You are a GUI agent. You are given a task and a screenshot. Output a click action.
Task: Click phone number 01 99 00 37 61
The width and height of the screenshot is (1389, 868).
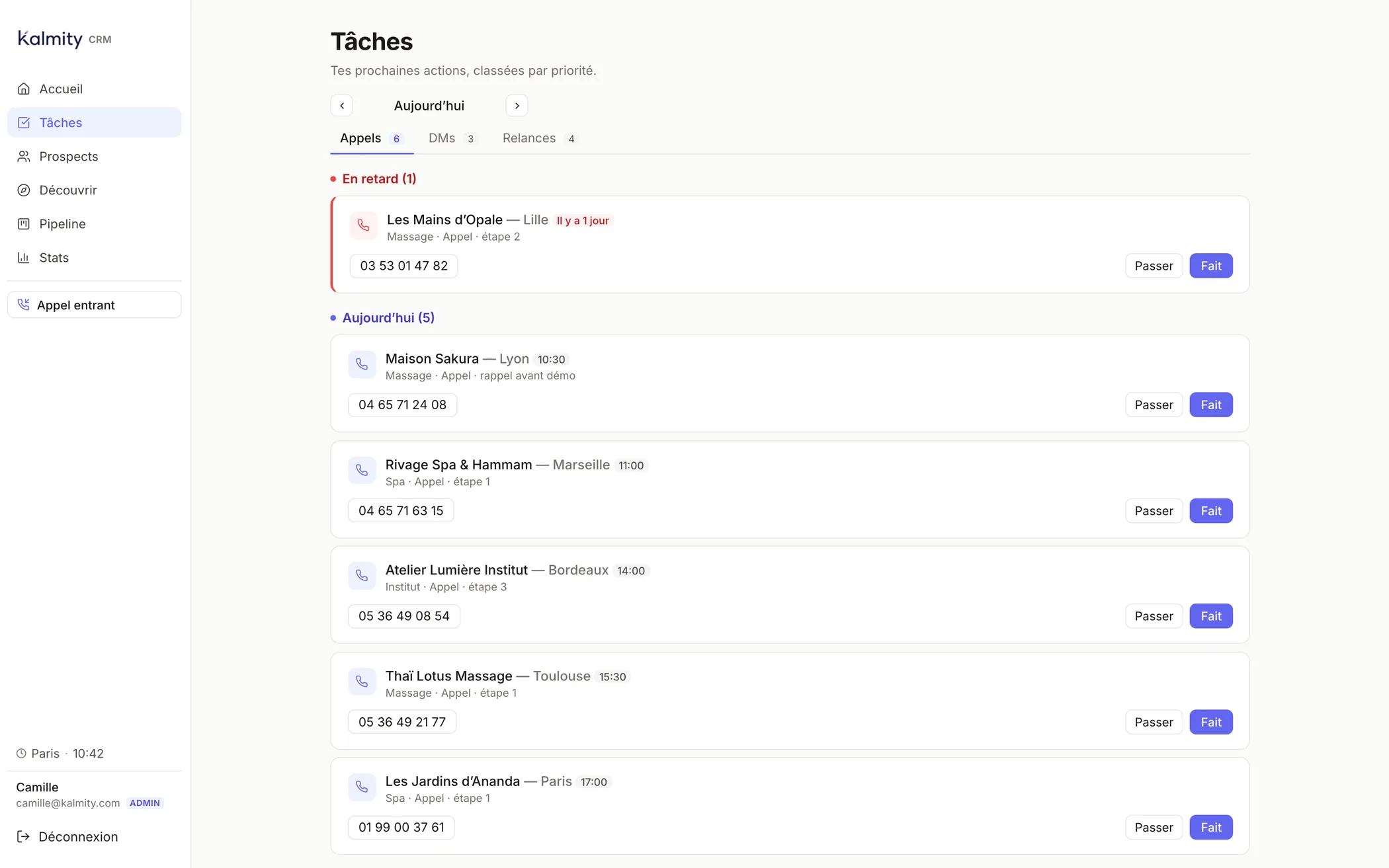(401, 827)
